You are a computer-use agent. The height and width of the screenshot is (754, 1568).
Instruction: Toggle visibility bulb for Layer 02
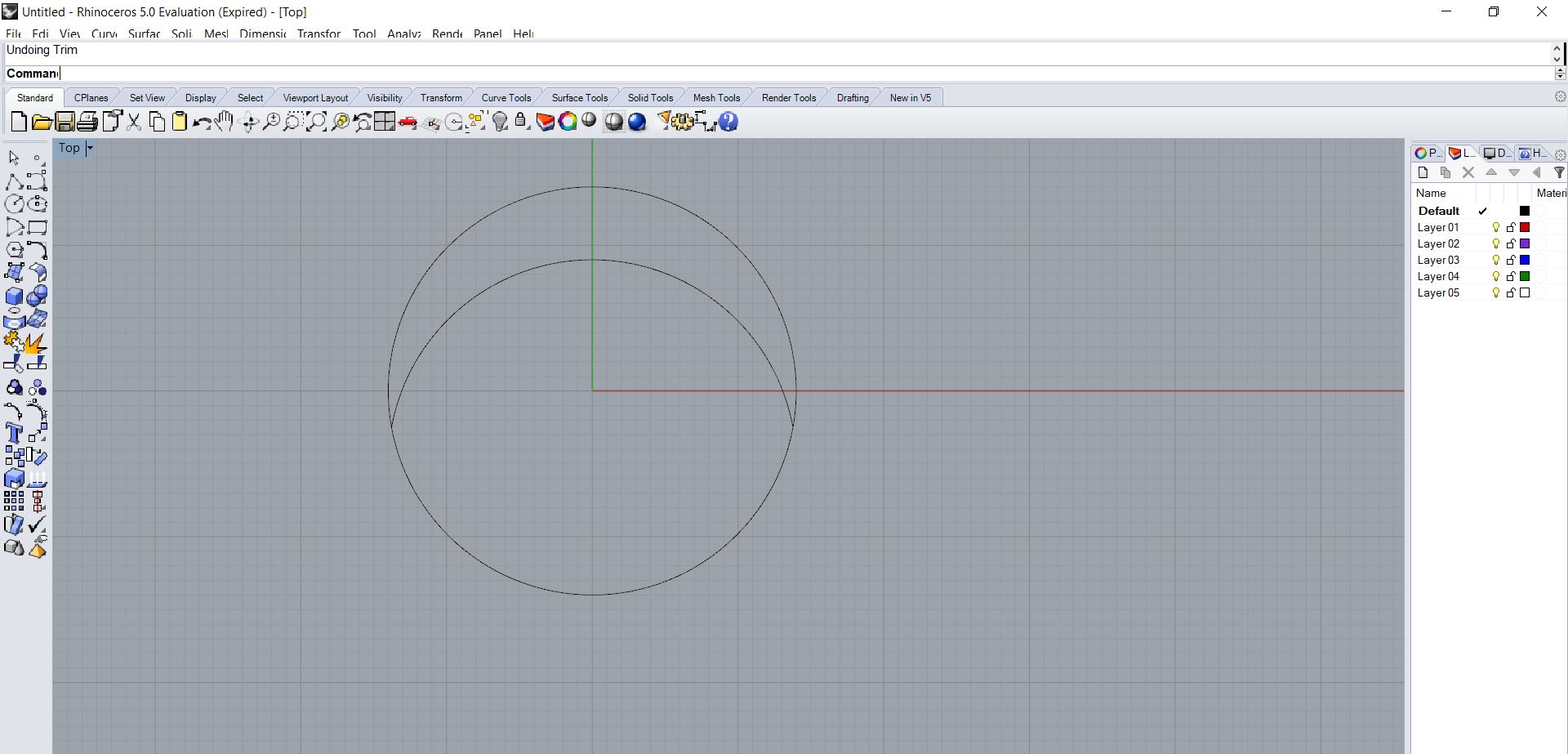(1496, 244)
